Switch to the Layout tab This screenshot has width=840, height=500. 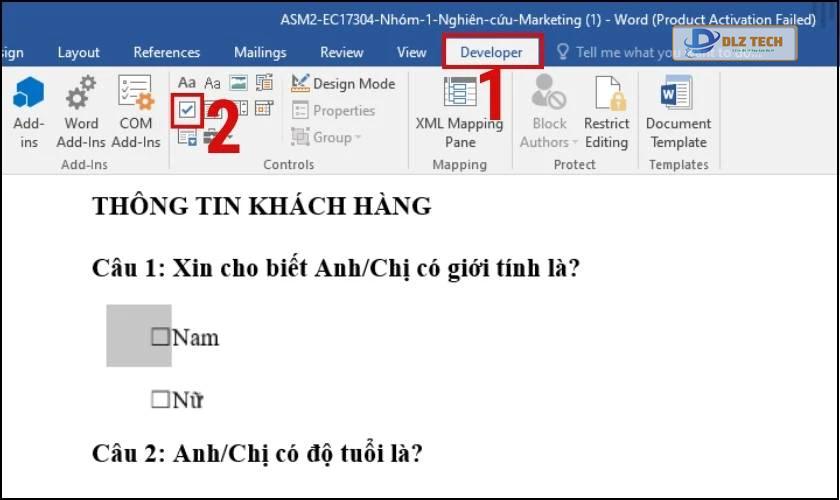pos(78,53)
